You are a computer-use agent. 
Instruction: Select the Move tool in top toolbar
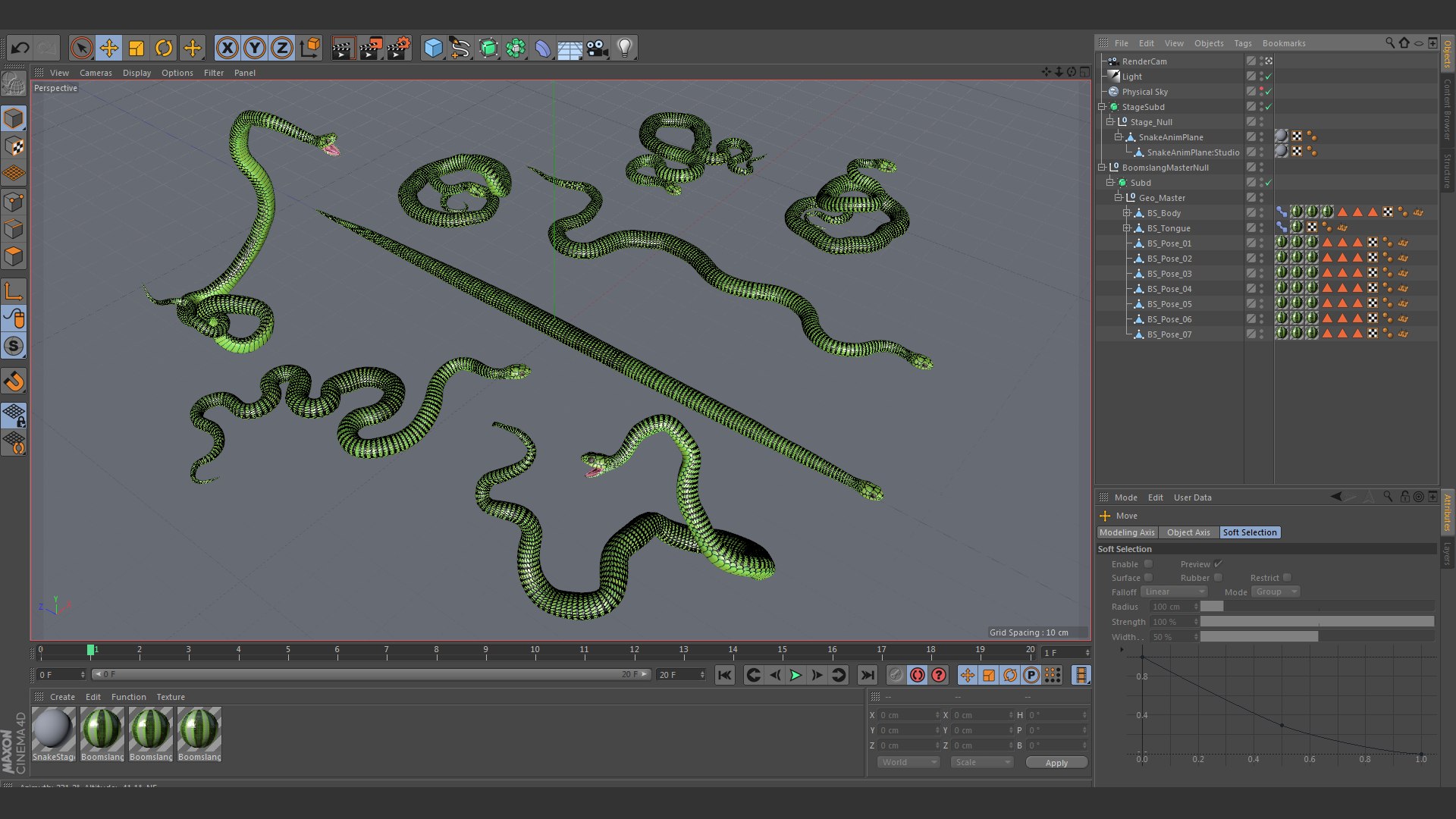108,49
